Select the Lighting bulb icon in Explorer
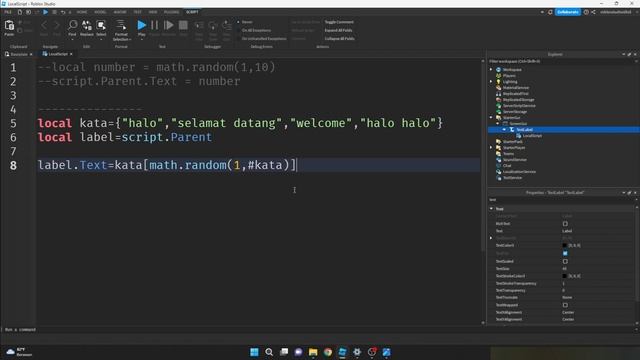Viewport: 640px width, 360px height. point(498,82)
